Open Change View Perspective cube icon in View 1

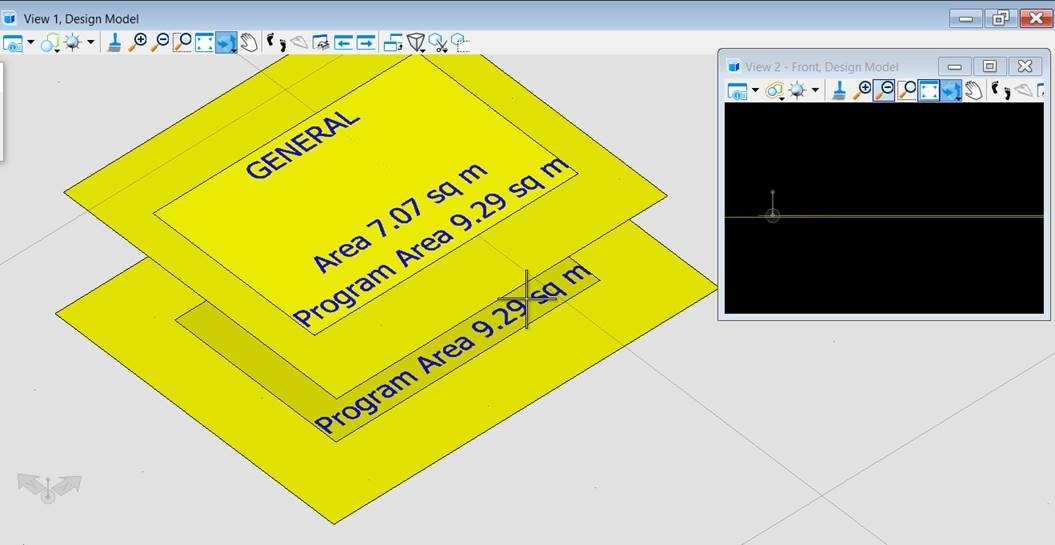[x=416, y=44]
